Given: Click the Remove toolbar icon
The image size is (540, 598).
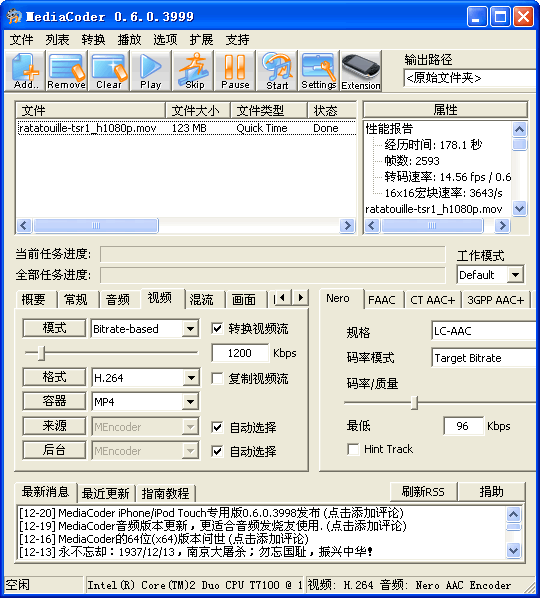Looking at the screenshot, I should [67, 71].
